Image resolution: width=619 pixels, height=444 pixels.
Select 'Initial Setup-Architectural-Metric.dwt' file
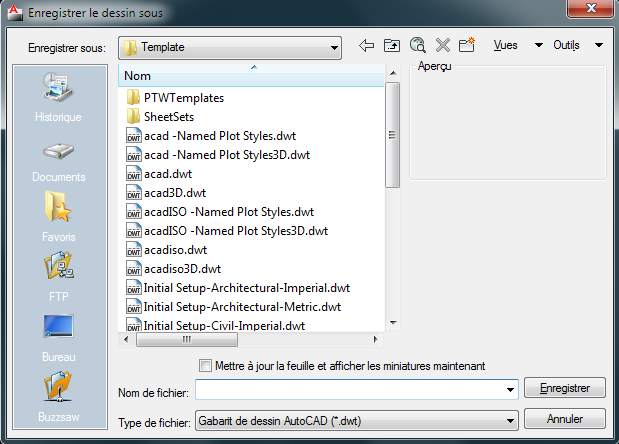point(242,307)
